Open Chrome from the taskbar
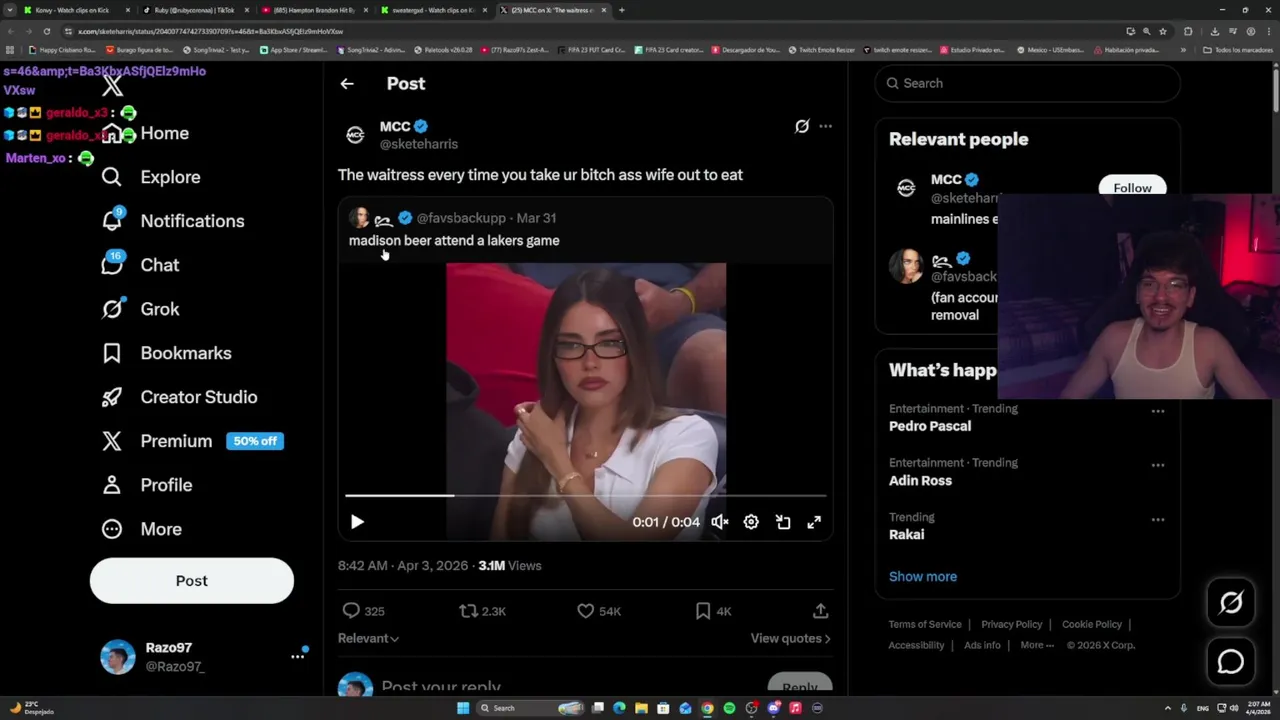1280x720 pixels. point(707,708)
